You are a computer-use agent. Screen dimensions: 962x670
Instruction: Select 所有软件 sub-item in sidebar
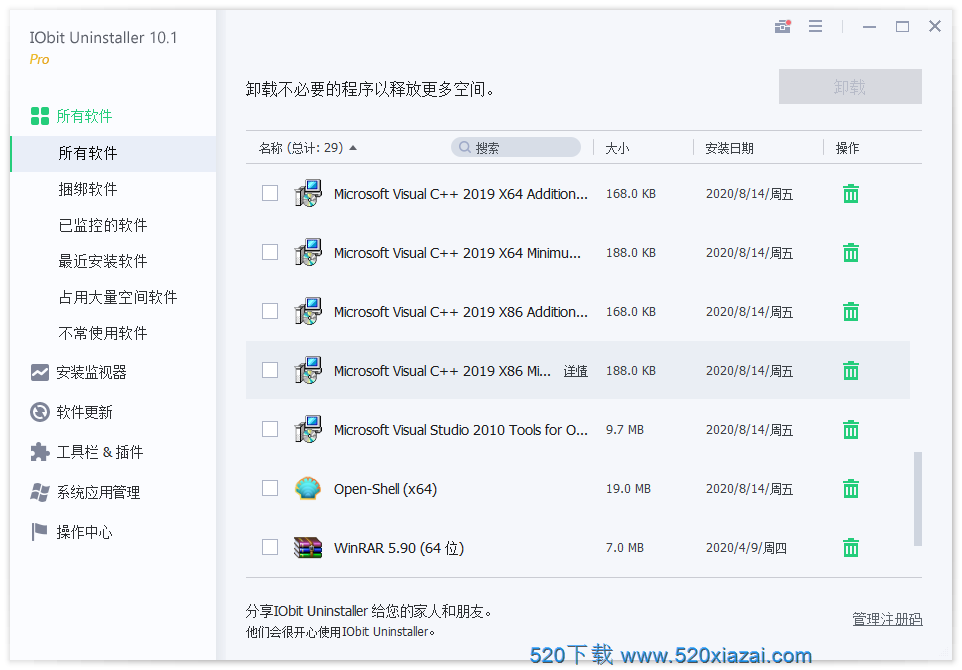114,153
